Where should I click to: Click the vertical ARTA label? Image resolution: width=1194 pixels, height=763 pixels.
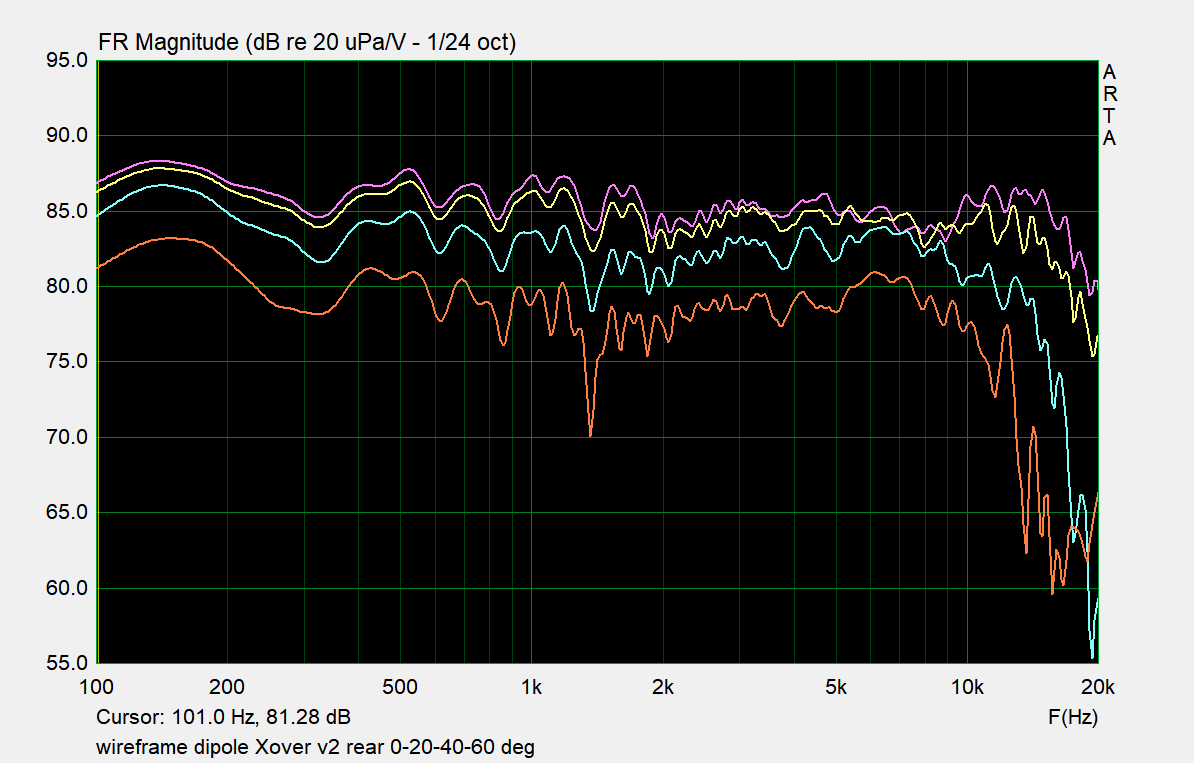click(x=1109, y=105)
